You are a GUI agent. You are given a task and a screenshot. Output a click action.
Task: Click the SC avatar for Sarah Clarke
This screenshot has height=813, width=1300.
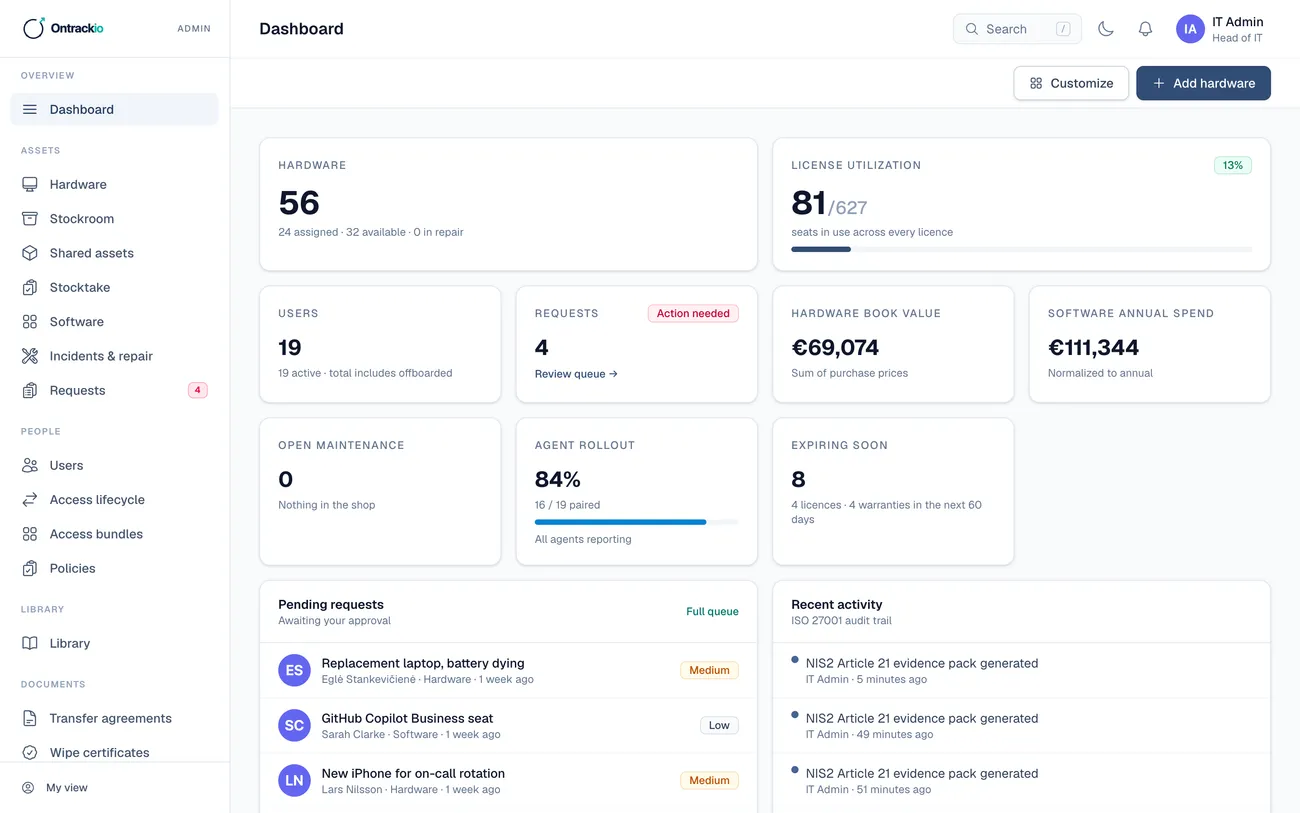pyautogui.click(x=294, y=725)
